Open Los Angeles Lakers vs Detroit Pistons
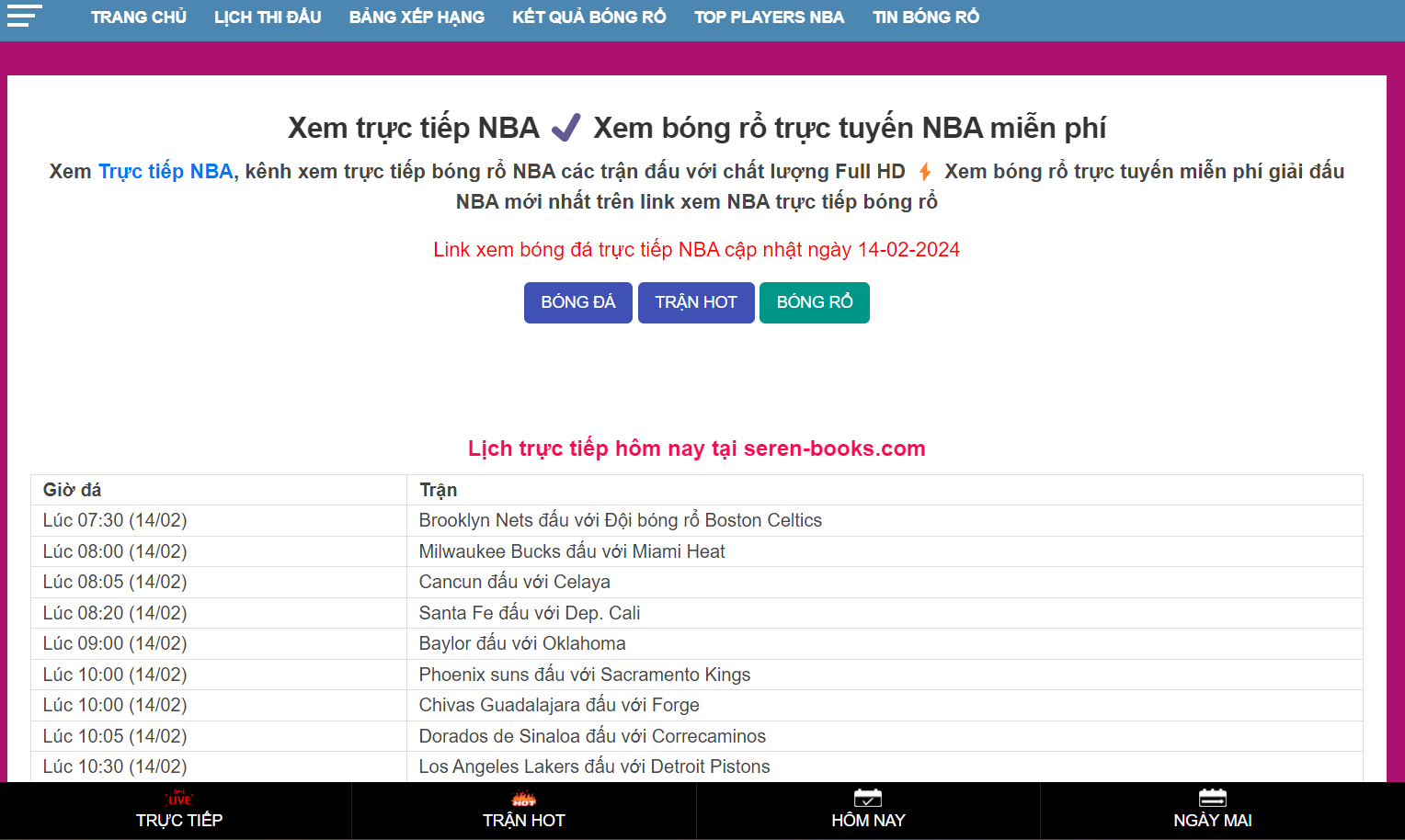Screen dimensions: 1405x840 coord(594,766)
